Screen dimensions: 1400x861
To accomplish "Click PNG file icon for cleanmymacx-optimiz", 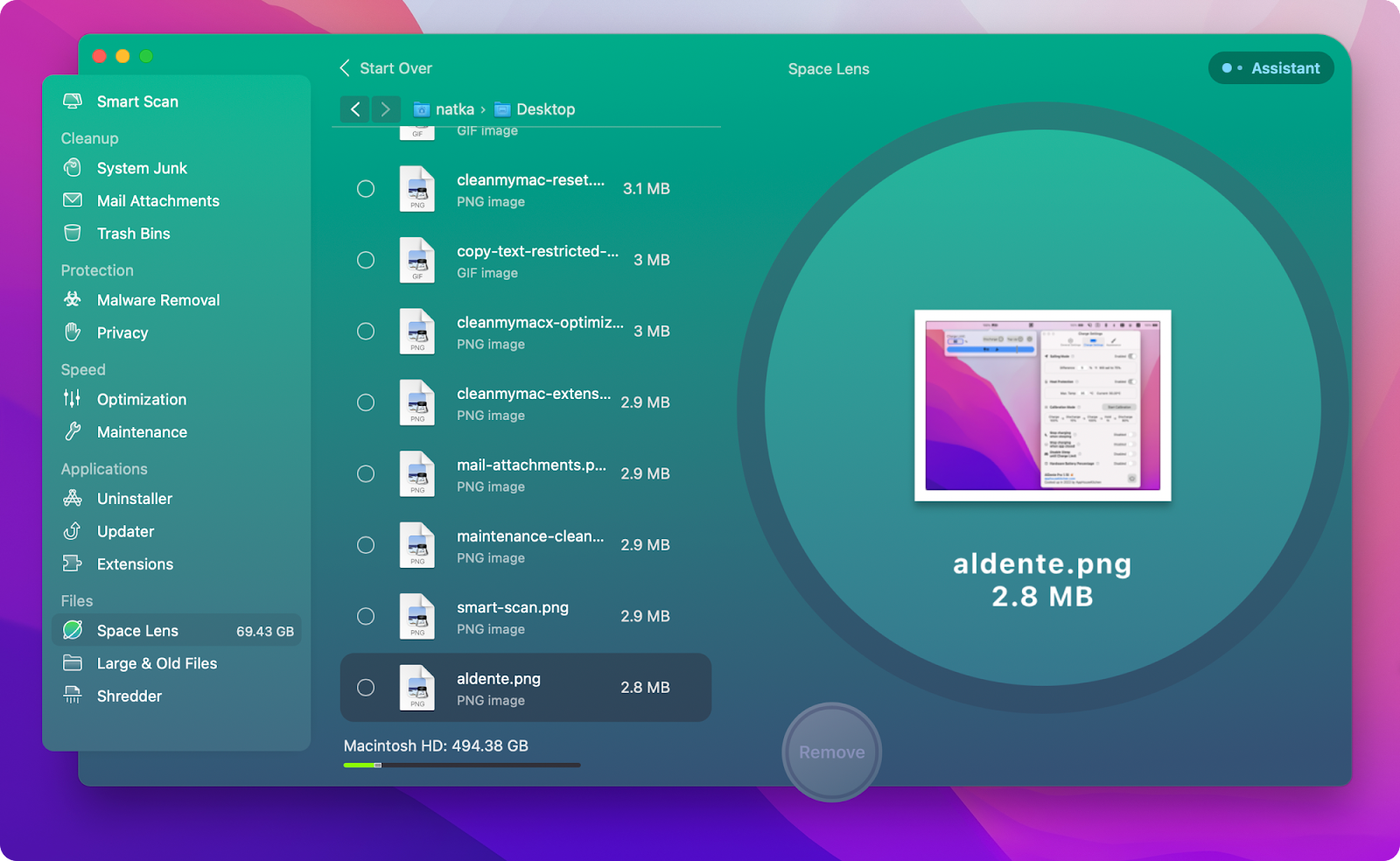I will (417, 332).
